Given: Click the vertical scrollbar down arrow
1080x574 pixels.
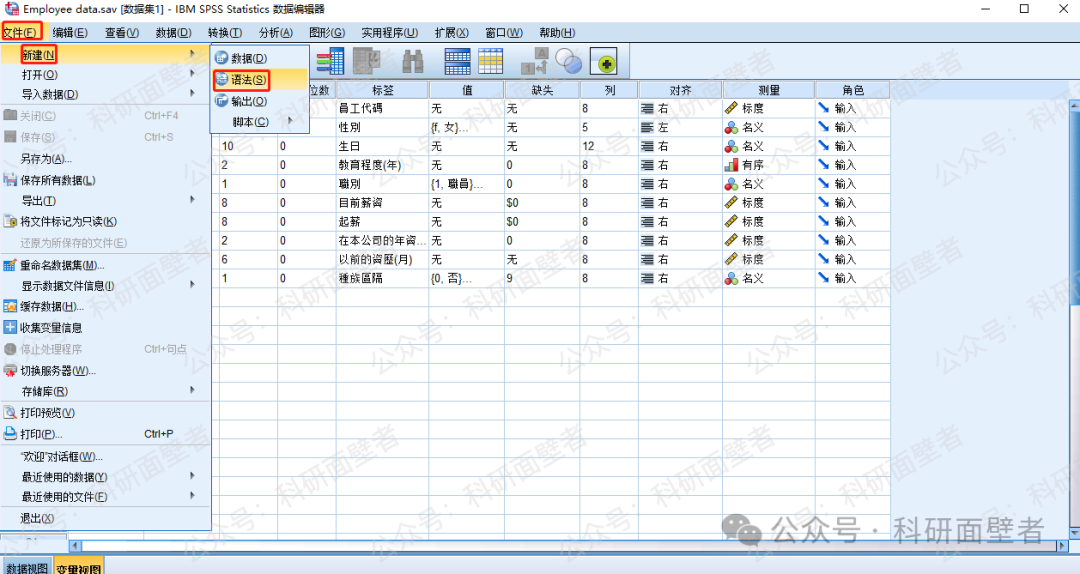Looking at the screenshot, I should (x=1074, y=533).
